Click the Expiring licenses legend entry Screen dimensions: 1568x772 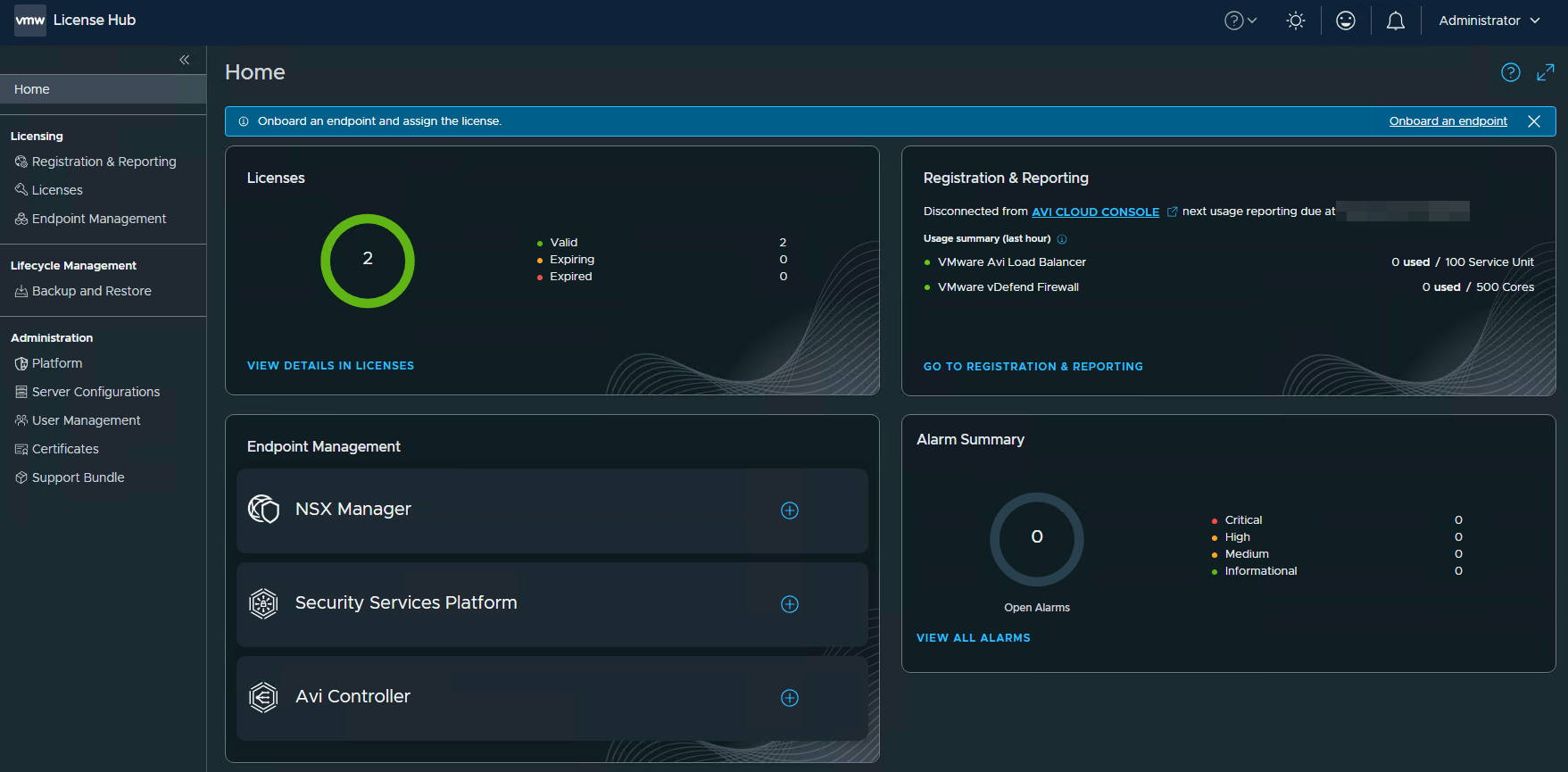(662, 260)
